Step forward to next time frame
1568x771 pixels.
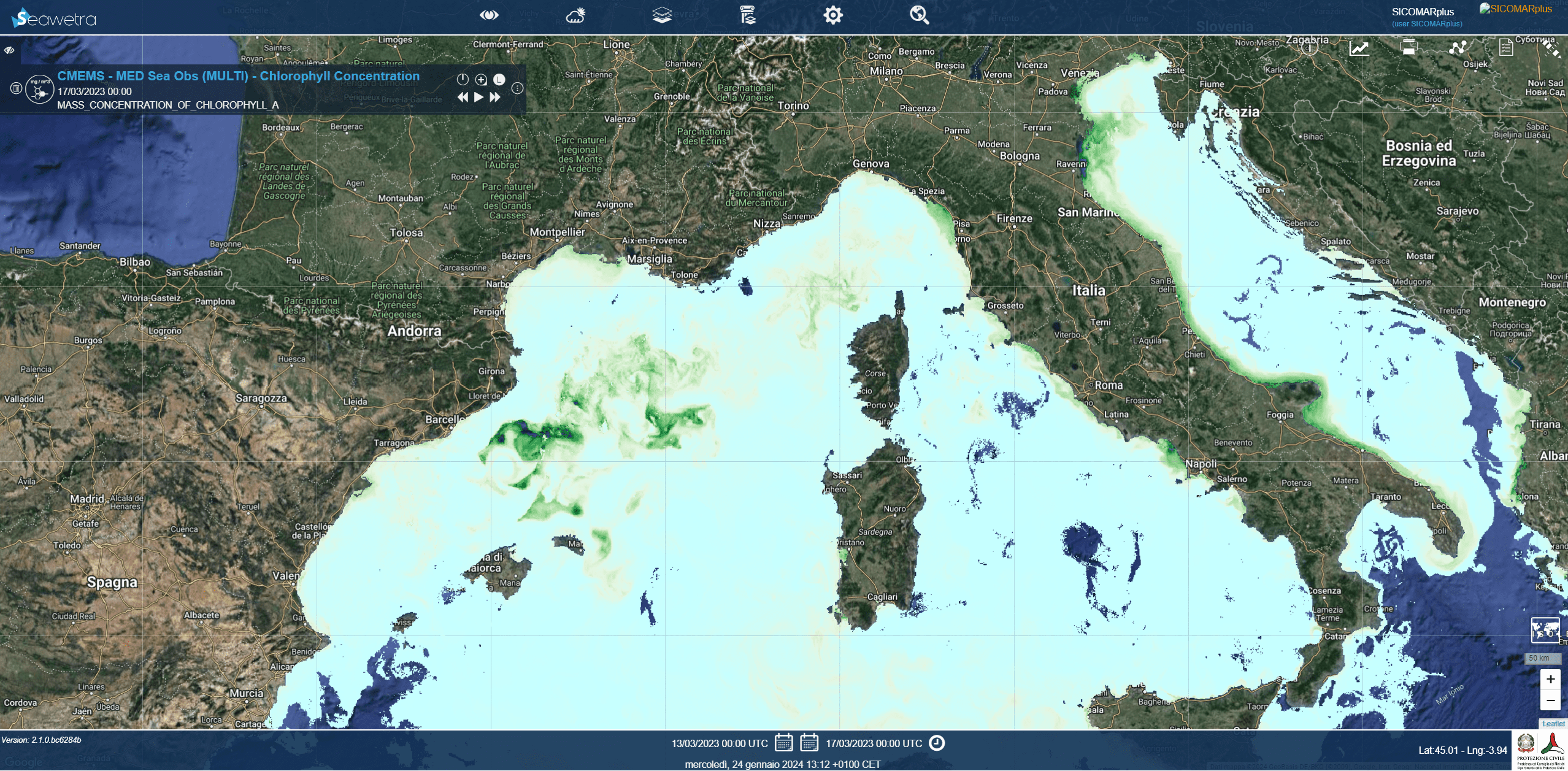click(495, 97)
